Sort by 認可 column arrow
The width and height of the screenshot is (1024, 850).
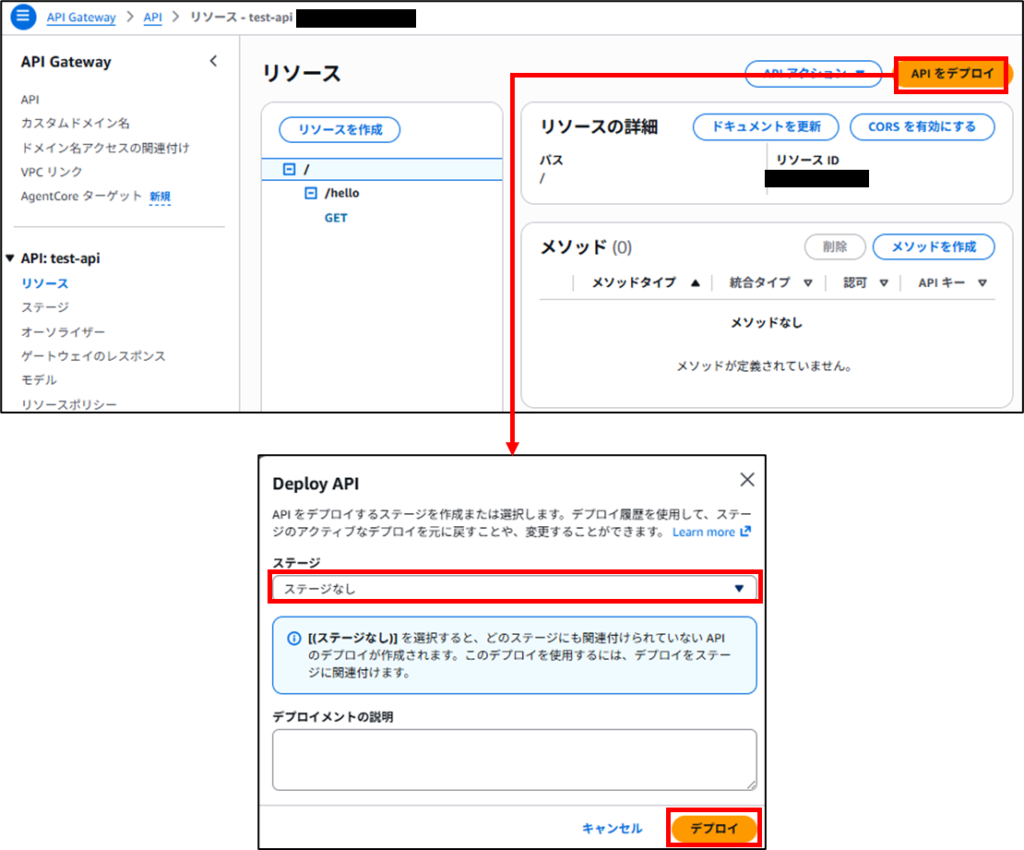point(883,283)
